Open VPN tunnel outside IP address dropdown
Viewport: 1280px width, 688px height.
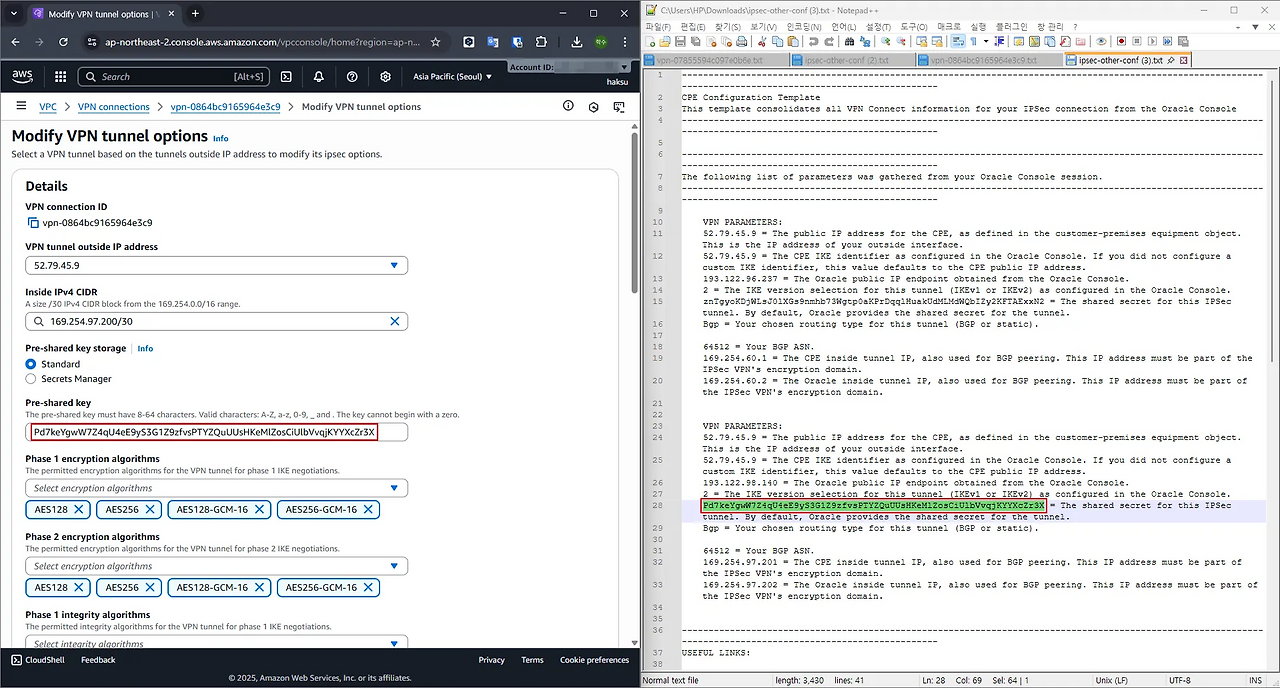pos(216,265)
